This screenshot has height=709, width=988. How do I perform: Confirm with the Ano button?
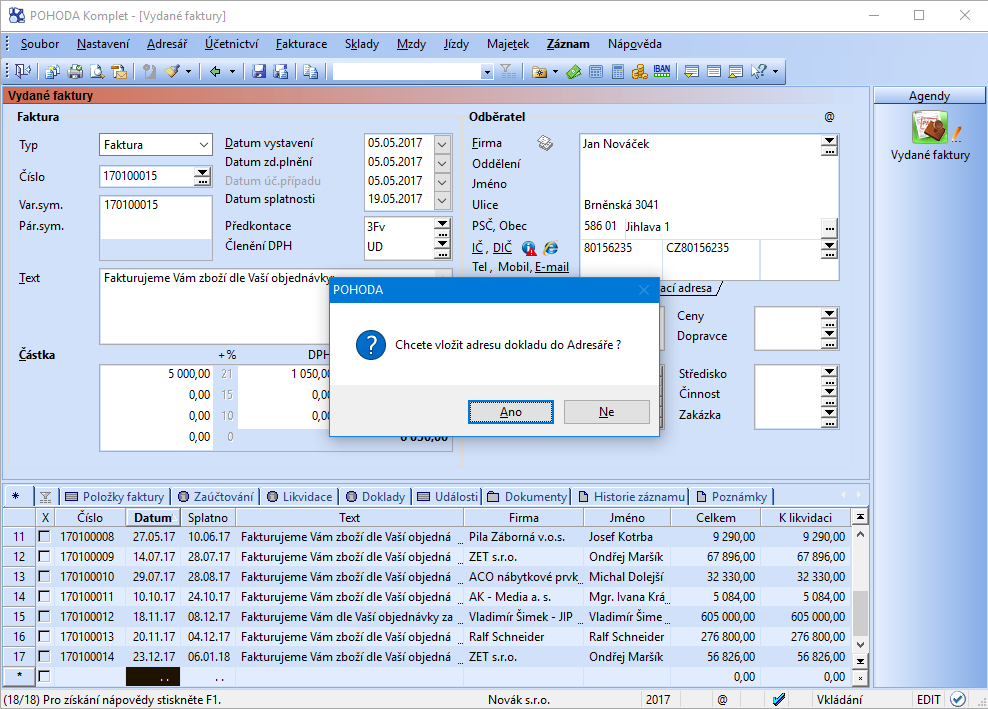pos(511,412)
